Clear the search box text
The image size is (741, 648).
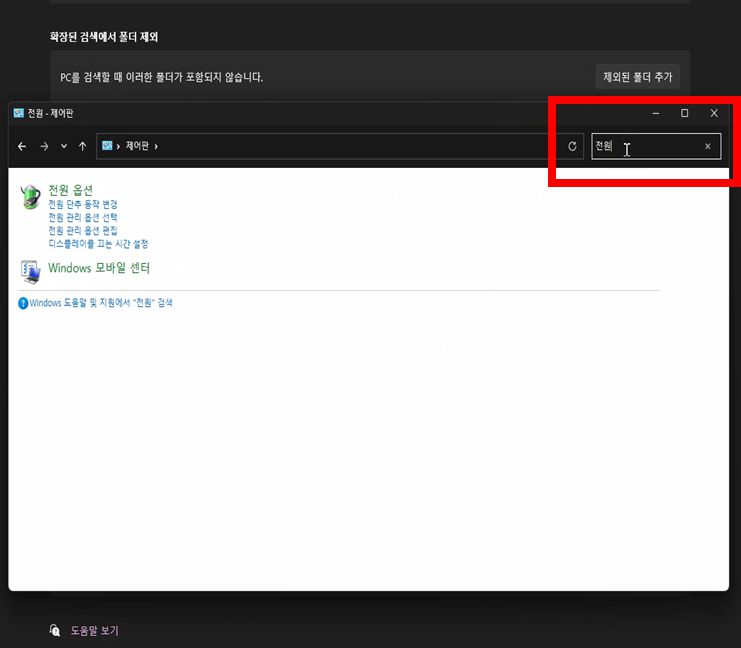pyautogui.click(x=707, y=147)
